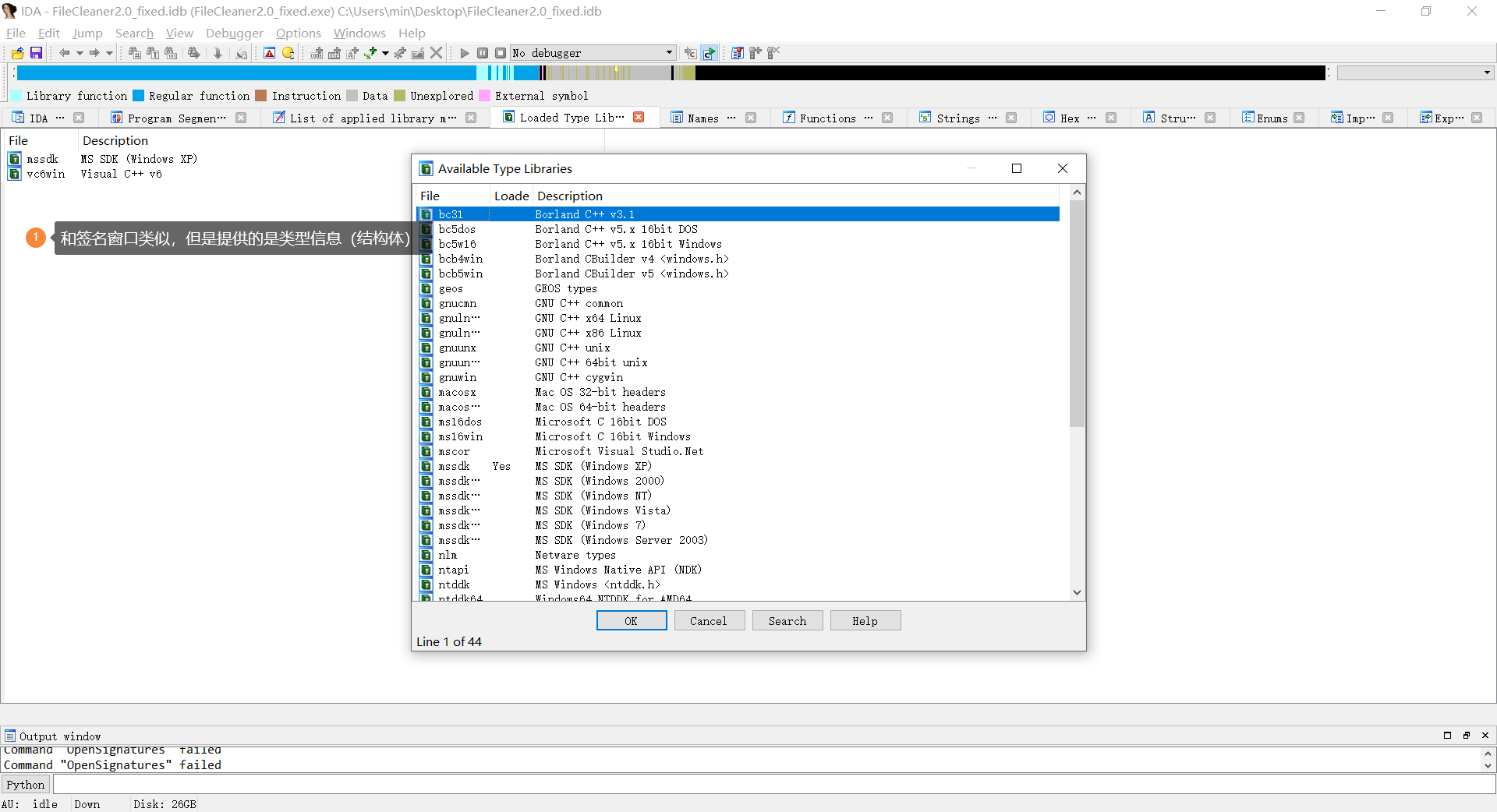The image size is (1497, 812).
Task: Expand the forward navigation history dropdown
Action: tap(109, 53)
